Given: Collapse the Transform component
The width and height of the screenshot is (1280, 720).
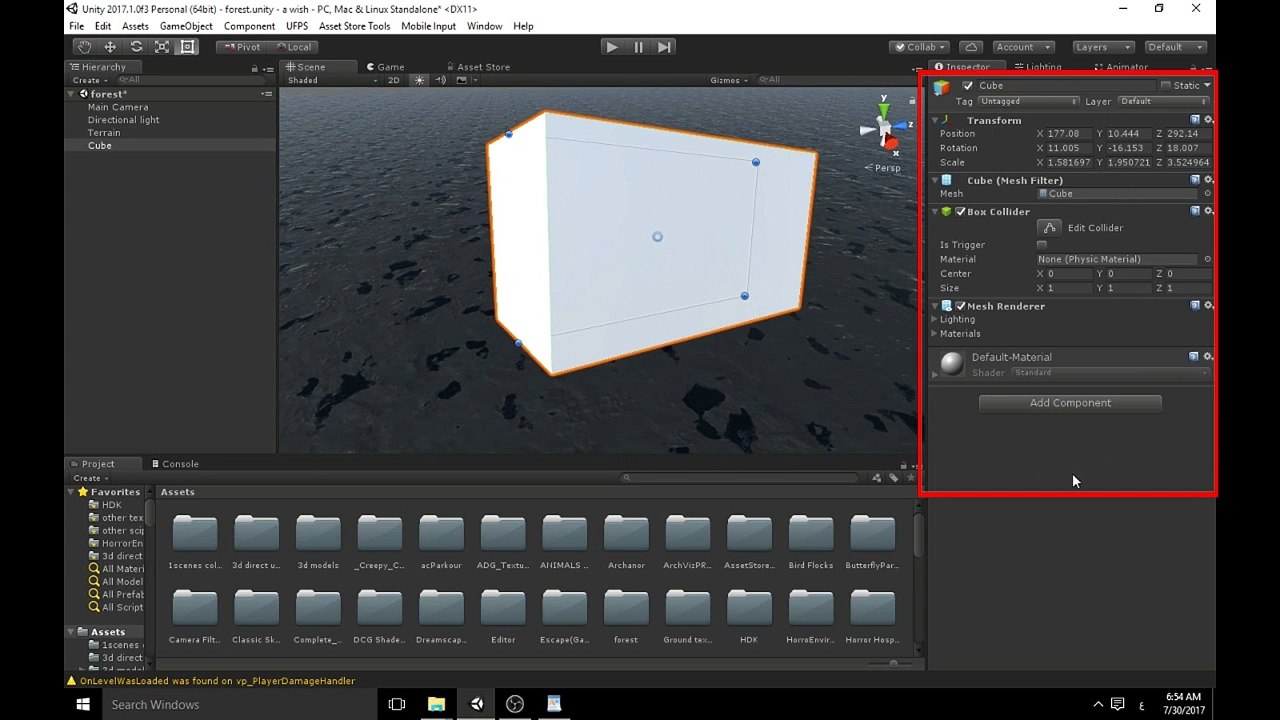Looking at the screenshot, I should click(935, 120).
